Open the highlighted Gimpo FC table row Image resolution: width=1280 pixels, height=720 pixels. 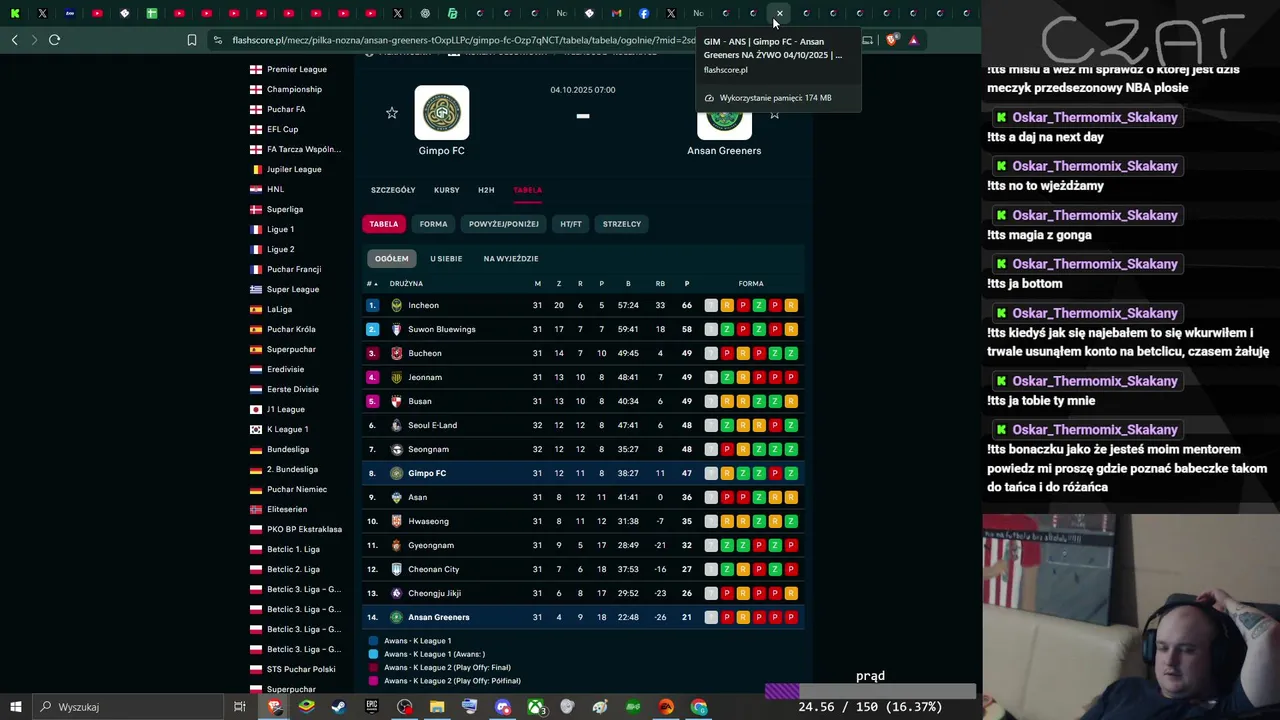(x=583, y=473)
